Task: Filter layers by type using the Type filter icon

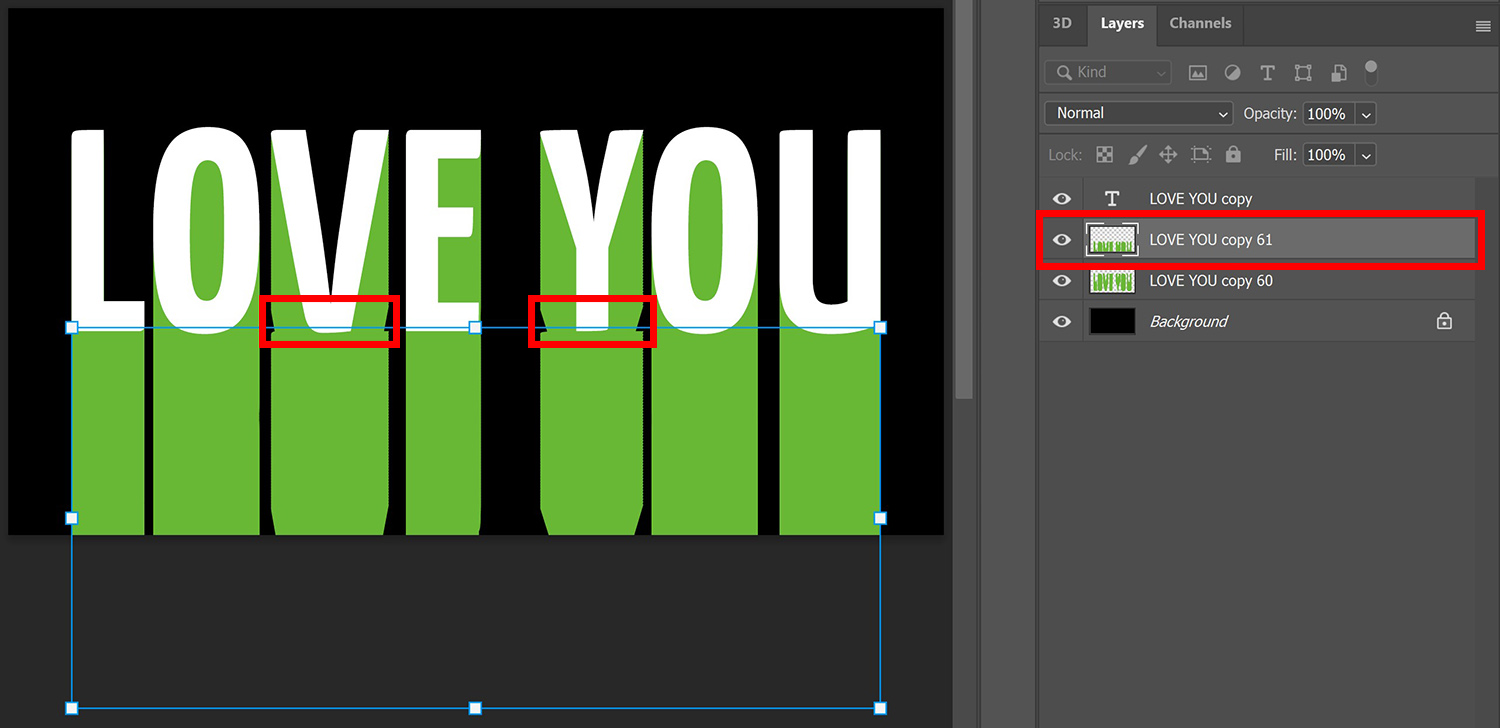Action: [x=1267, y=72]
